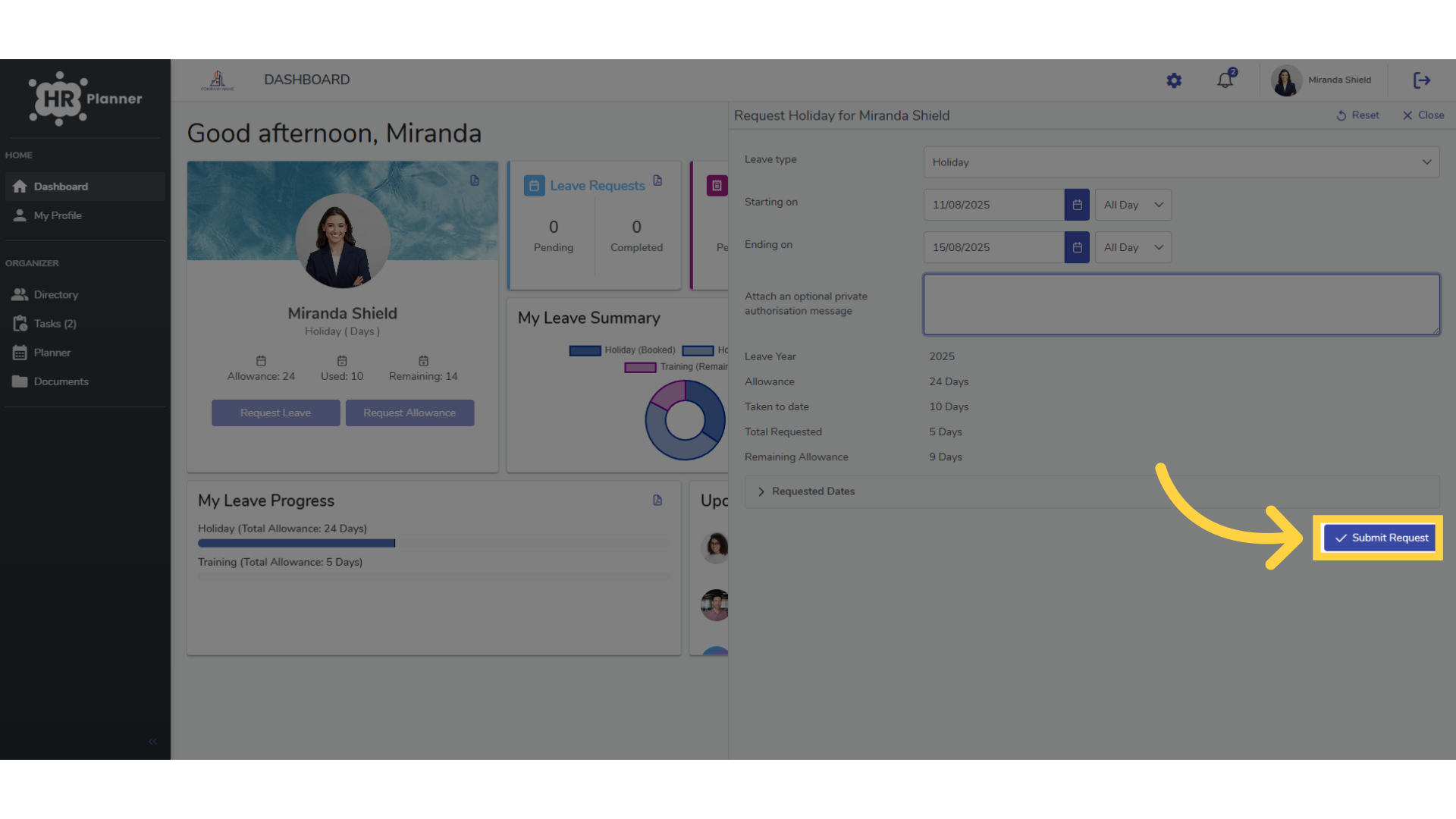1456x819 pixels.
Task: Click the HR Planner logo
Action: [x=85, y=99]
